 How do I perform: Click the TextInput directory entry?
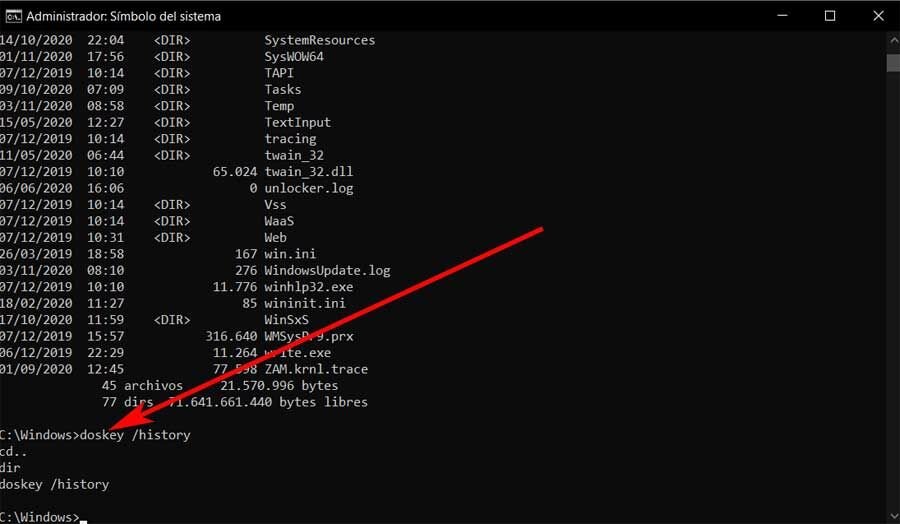[298, 122]
